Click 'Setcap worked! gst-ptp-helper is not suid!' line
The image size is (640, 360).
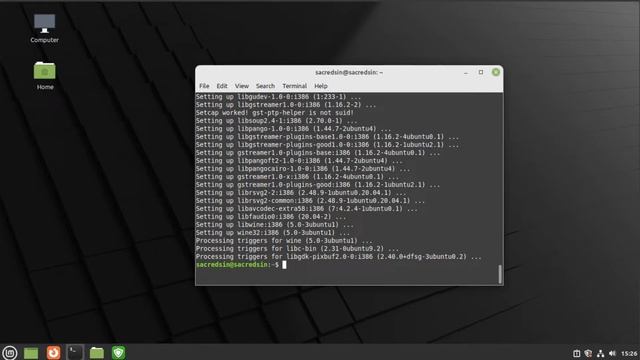(x=274, y=113)
